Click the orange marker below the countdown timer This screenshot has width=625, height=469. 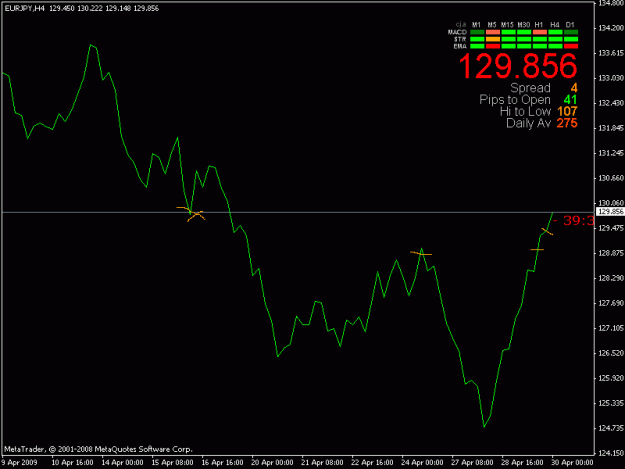[547, 232]
